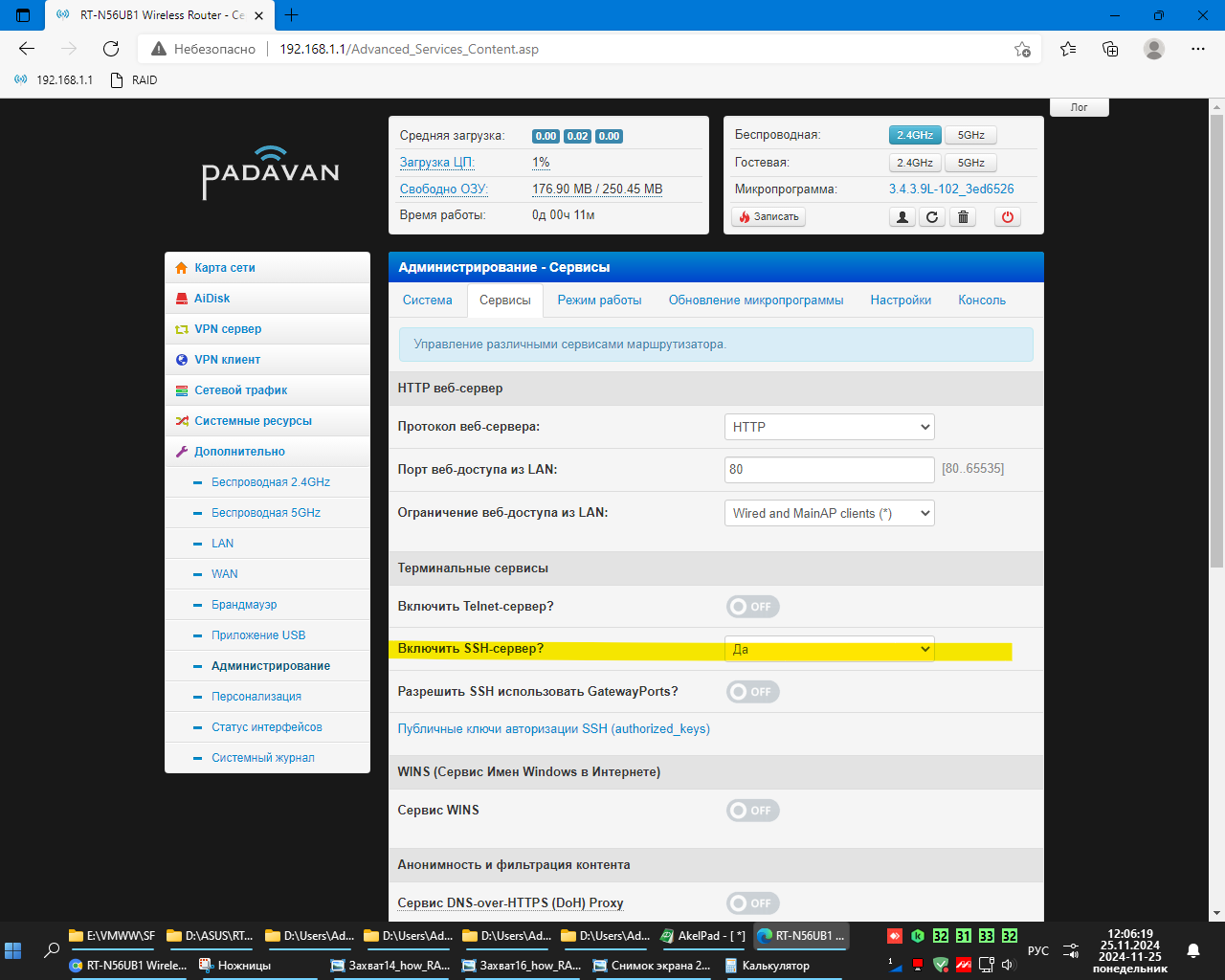This screenshot has height=980, width=1225.
Task: Expand the LAN web access restriction dropdown
Action: pyautogui.click(x=829, y=513)
